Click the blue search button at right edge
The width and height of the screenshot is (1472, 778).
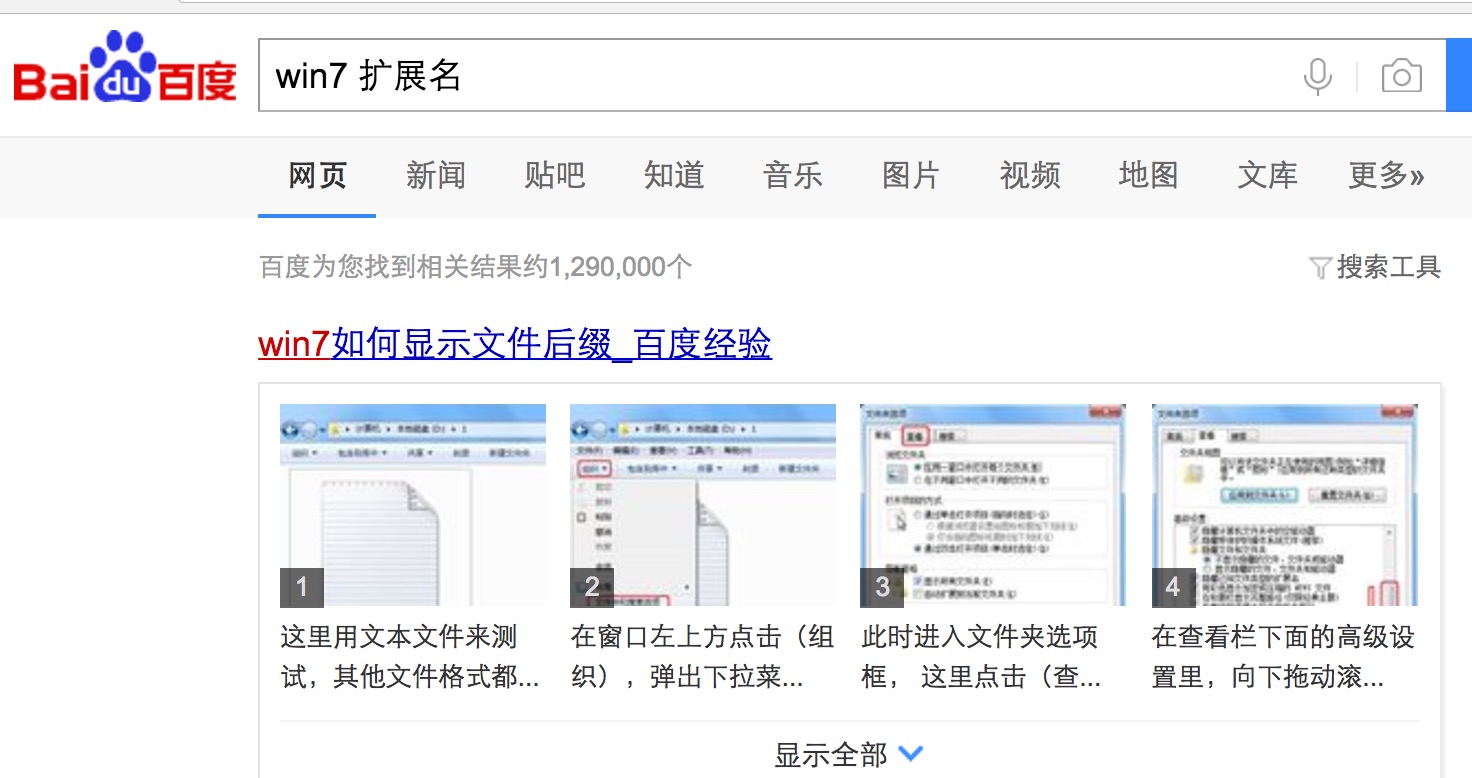pyautogui.click(x=1459, y=76)
